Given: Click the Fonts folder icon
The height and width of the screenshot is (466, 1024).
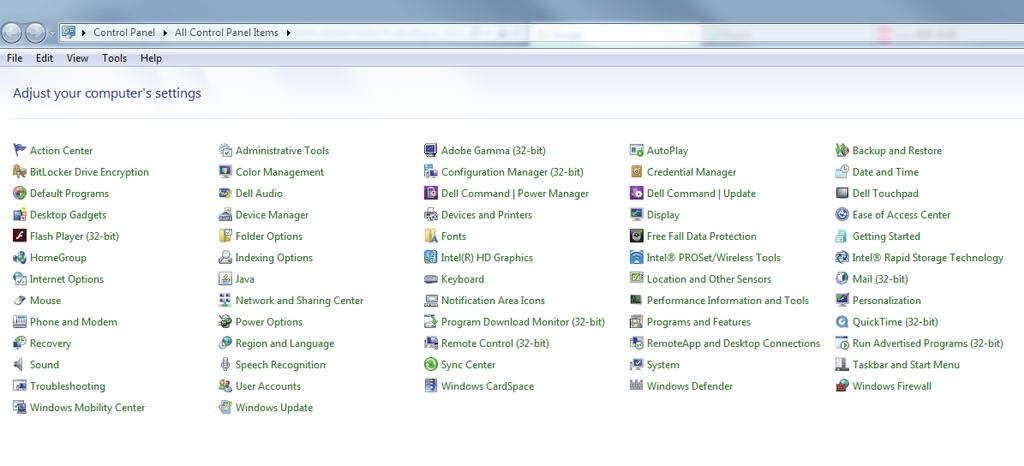Looking at the screenshot, I should [430, 236].
